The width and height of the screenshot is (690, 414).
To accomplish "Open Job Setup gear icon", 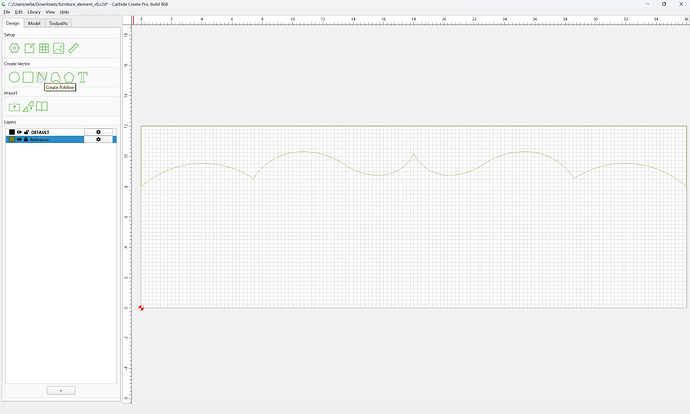I will [15, 48].
